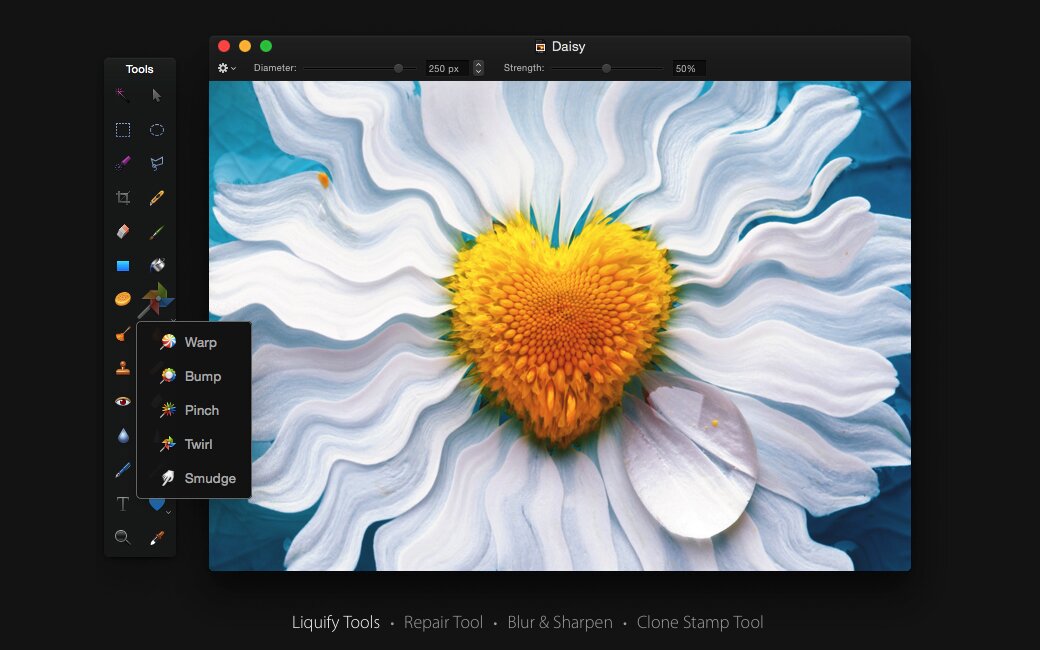Image resolution: width=1040 pixels, height=650 pixels.
Task: Select the Move tool arrow
Action: [x=157, y=95]
